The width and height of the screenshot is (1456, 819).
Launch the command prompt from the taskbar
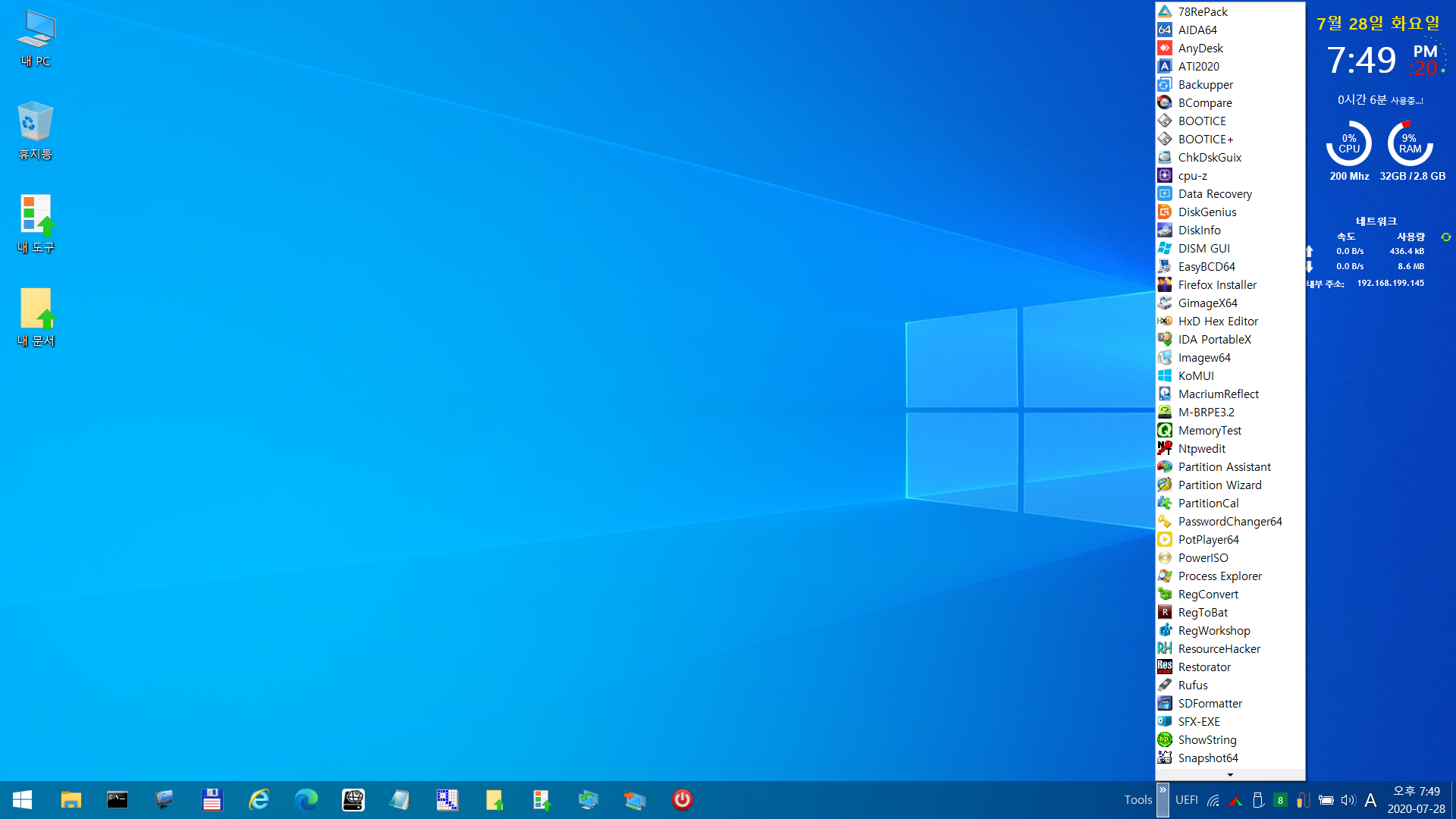pos(118,800)
